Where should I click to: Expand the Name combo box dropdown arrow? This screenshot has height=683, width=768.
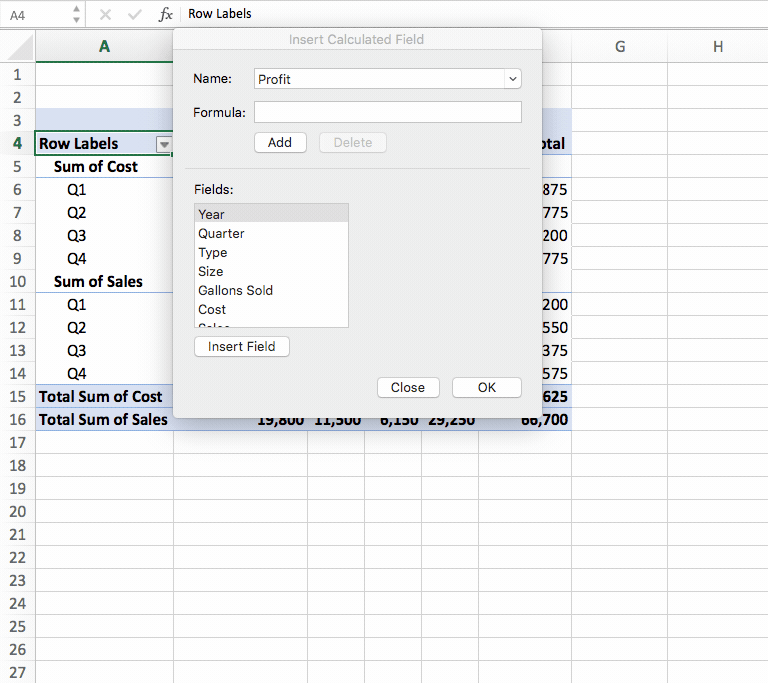pos(513,79)
